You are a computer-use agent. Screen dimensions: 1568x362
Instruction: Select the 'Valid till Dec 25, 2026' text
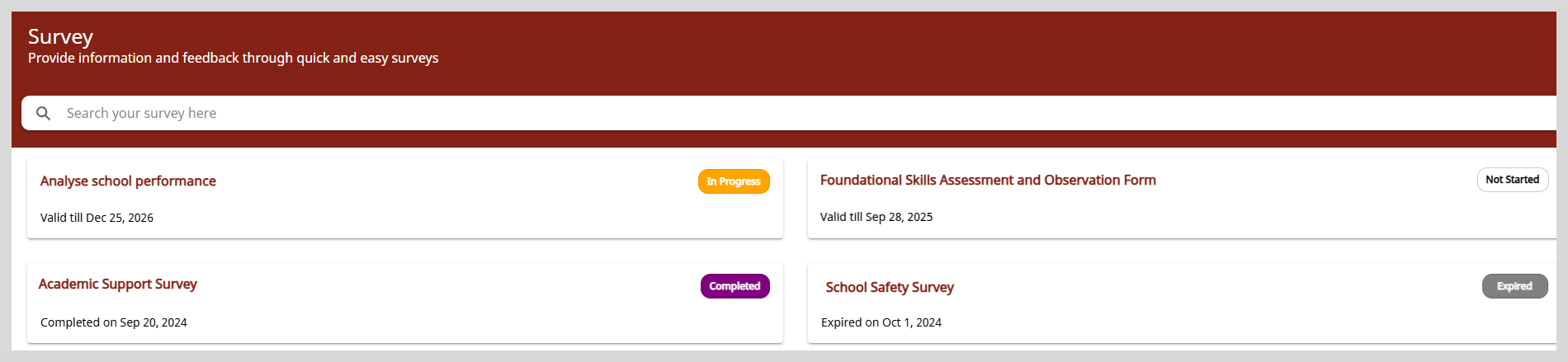[x=97, y=218]
